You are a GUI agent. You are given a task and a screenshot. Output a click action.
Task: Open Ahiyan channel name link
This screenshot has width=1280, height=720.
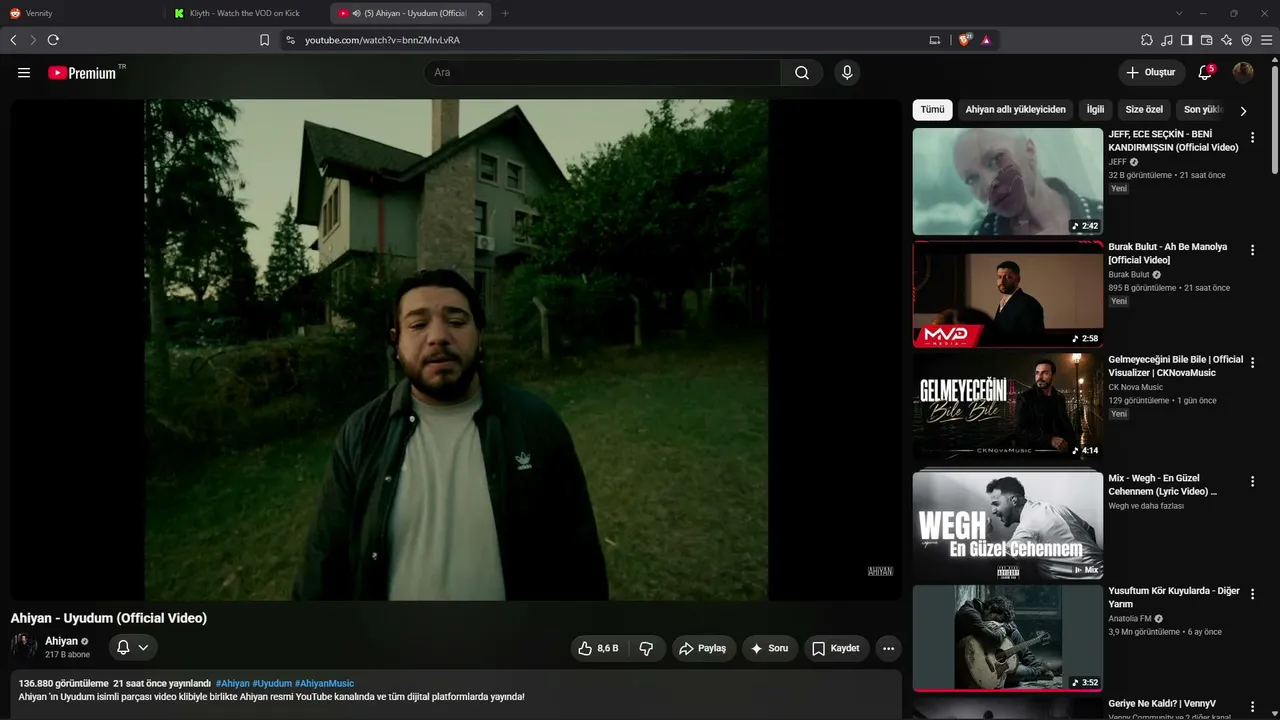coord(61,641)
